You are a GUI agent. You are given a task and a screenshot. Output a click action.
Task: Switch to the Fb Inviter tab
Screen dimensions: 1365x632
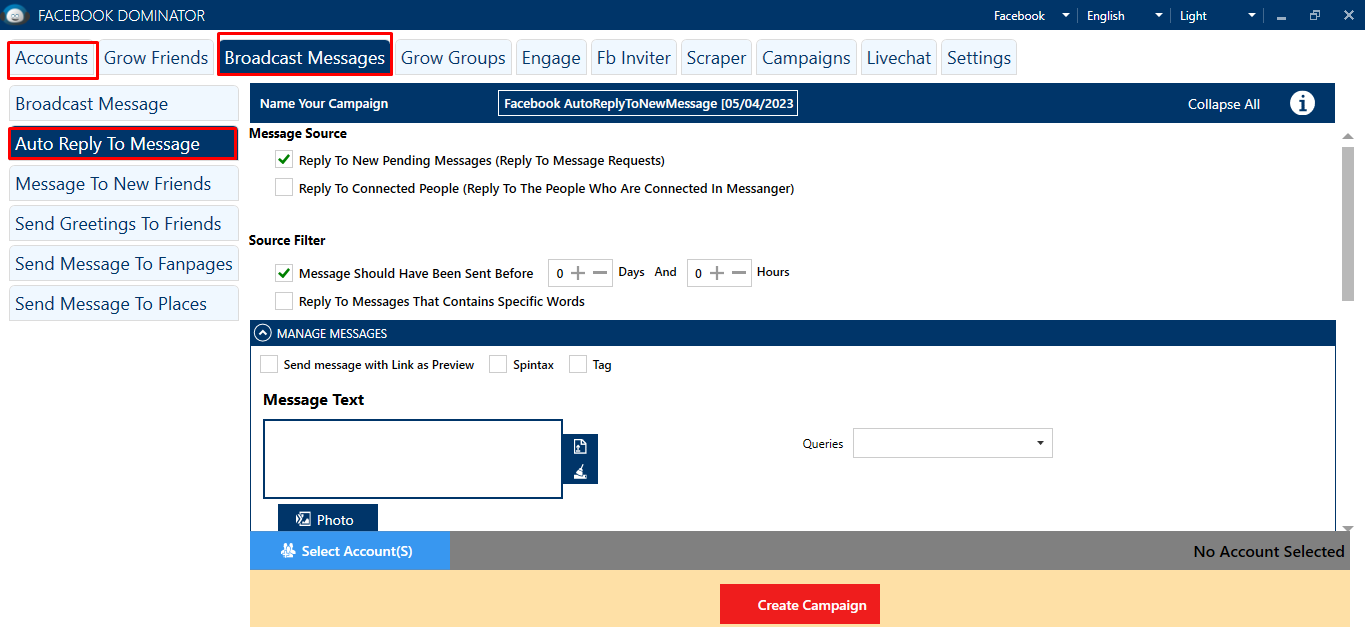(x=634, y=58)
